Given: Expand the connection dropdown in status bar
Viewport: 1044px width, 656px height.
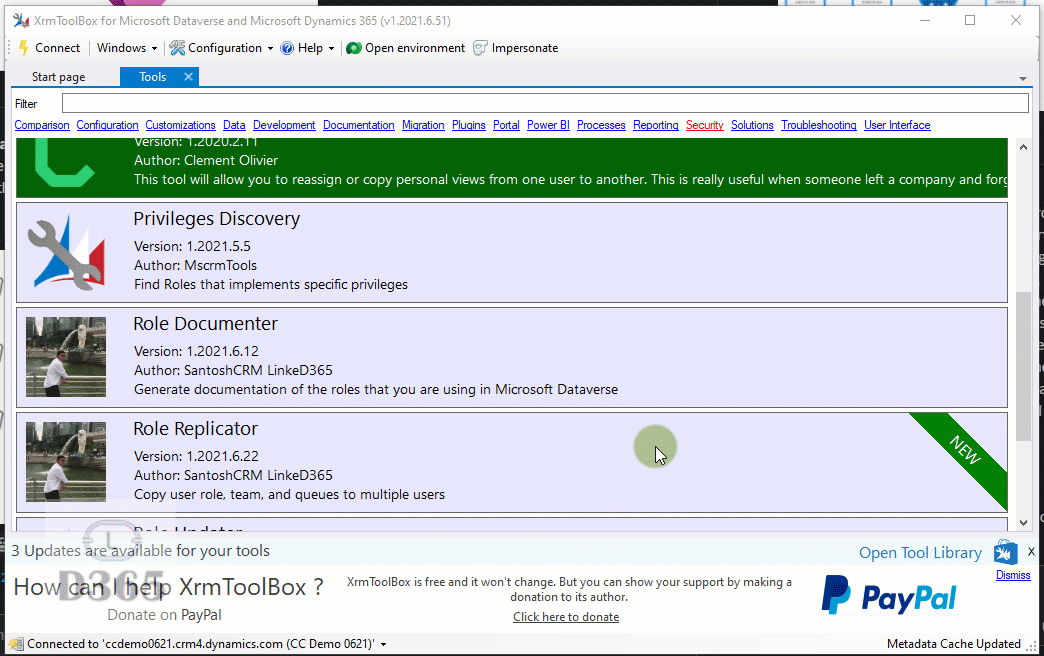Looking at the screenshot, I should click(x=384, y=644).
